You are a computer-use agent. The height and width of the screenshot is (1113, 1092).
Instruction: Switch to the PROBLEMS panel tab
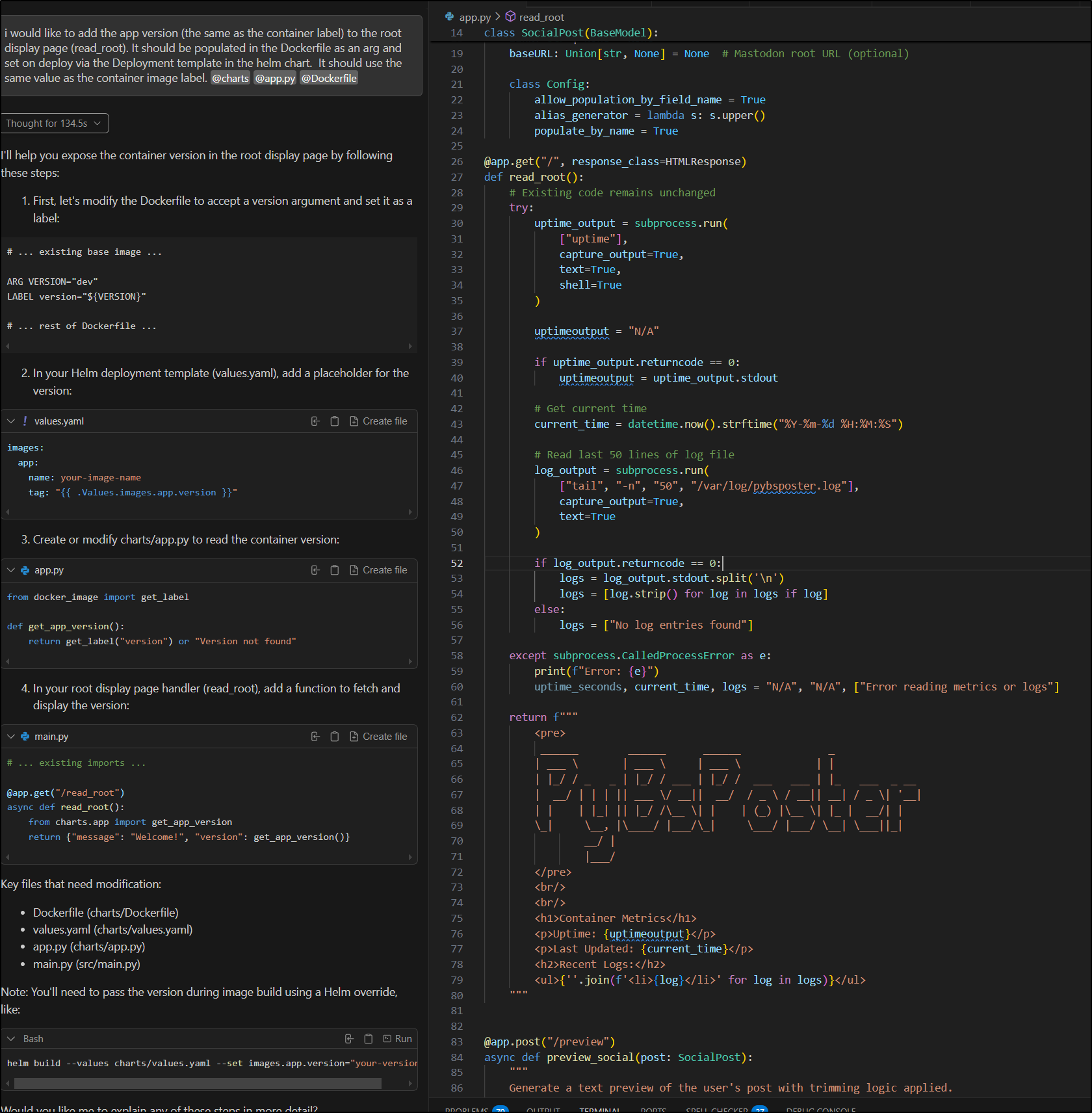(470, 1108)
